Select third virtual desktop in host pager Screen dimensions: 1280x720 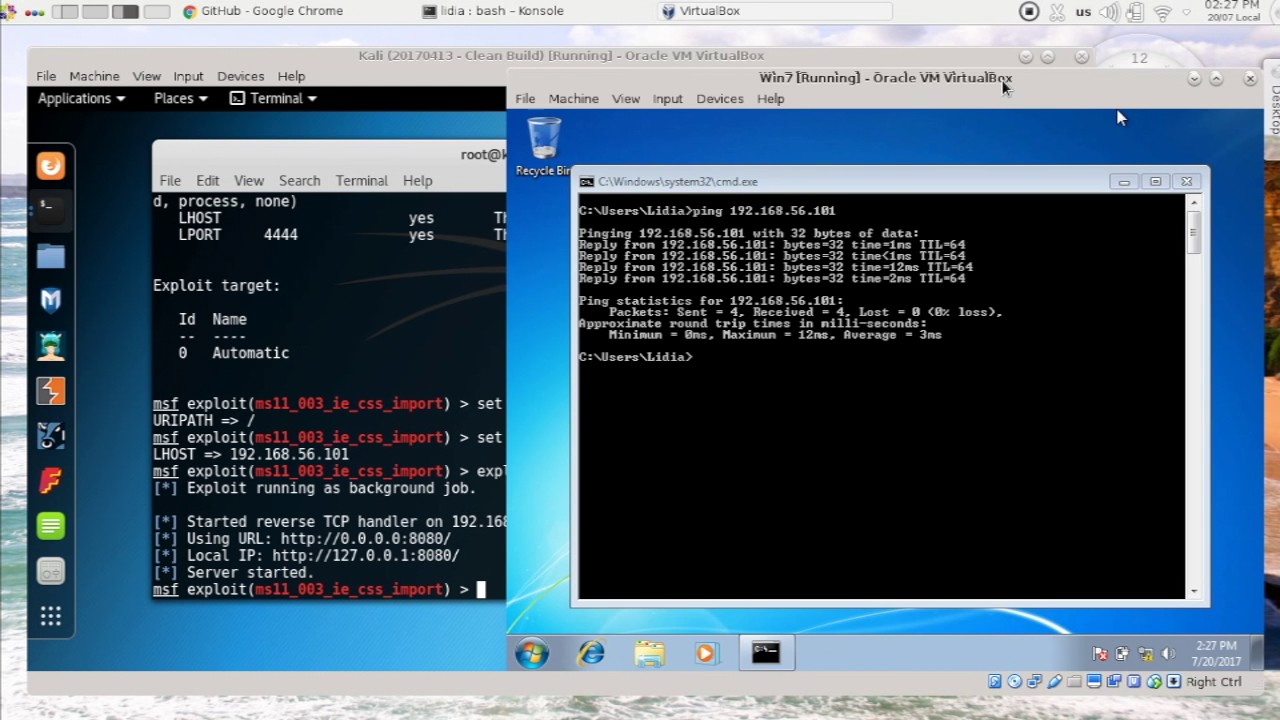click(126, 12)
